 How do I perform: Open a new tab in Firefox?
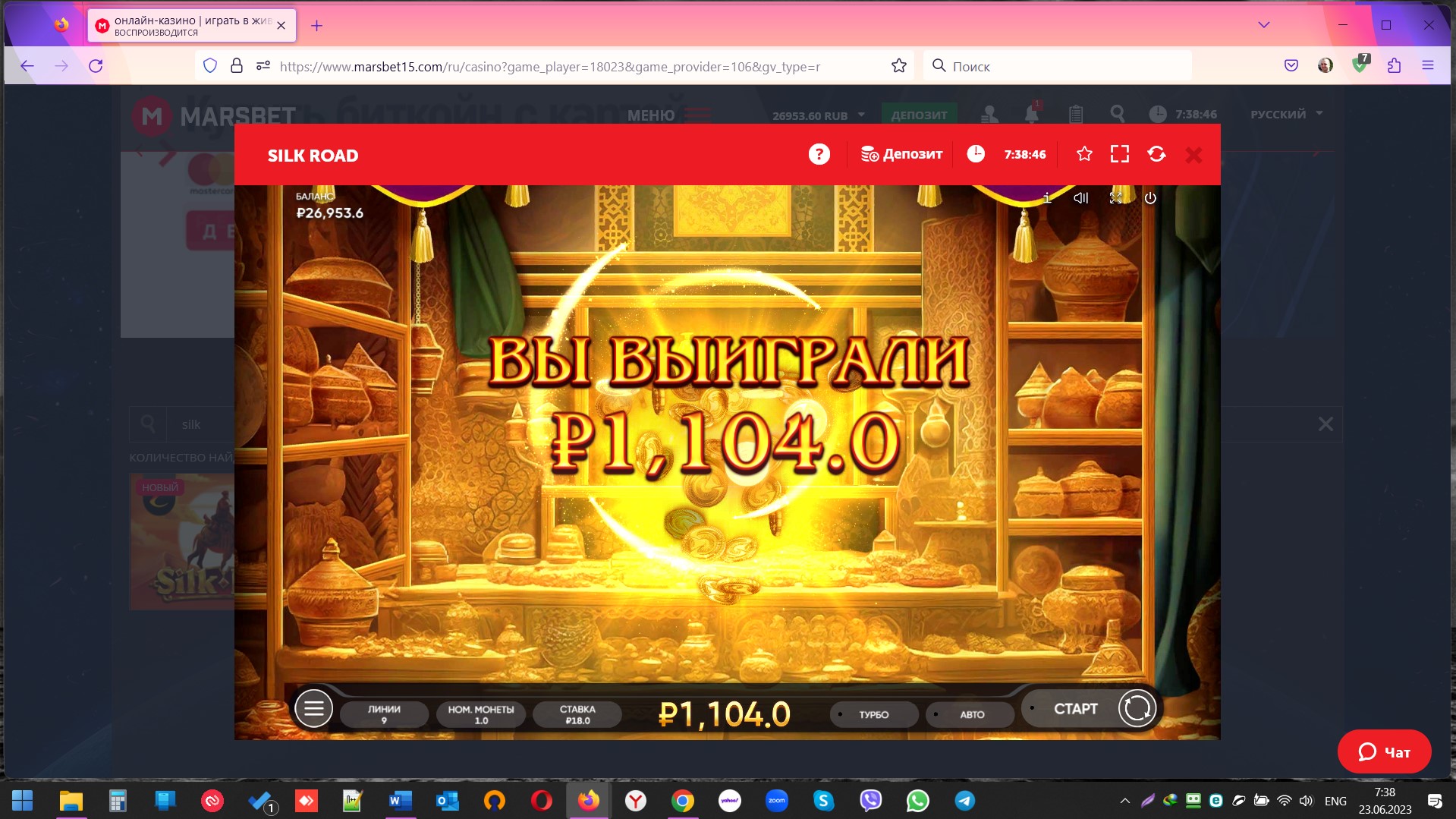[317, 26]
